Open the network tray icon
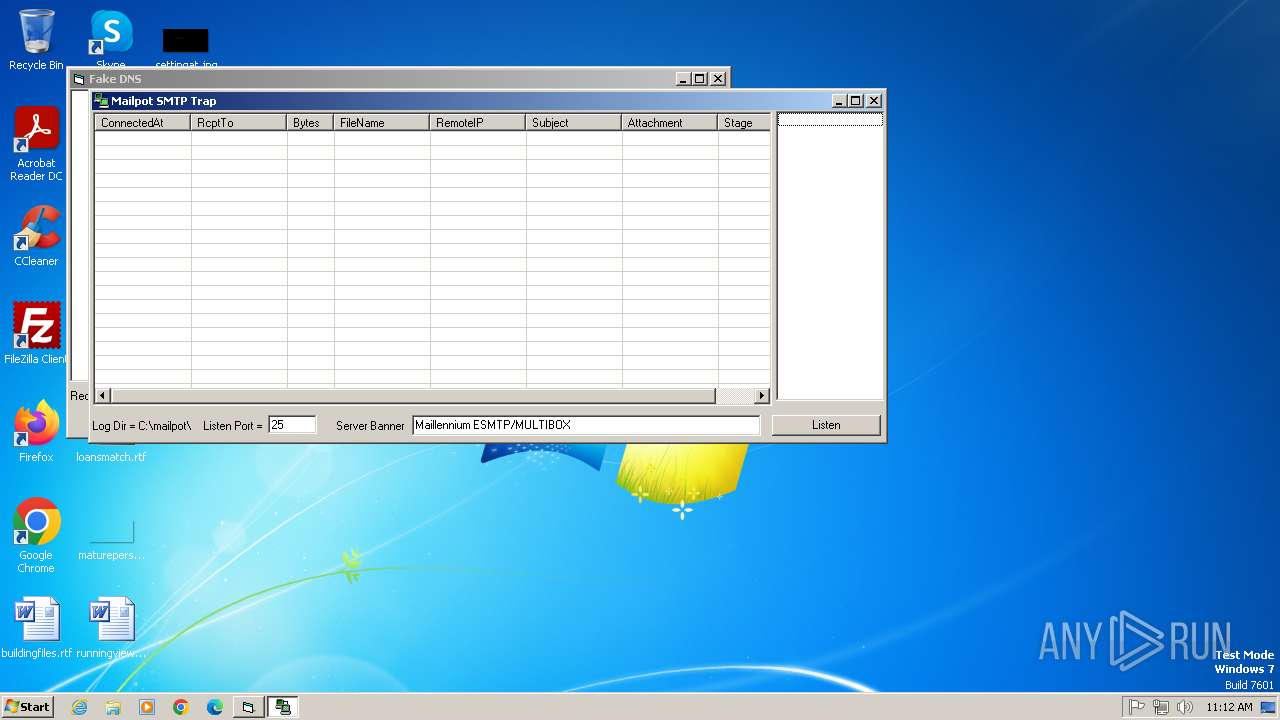This screenshot has height=720, width=1280. coord(1161,707)
